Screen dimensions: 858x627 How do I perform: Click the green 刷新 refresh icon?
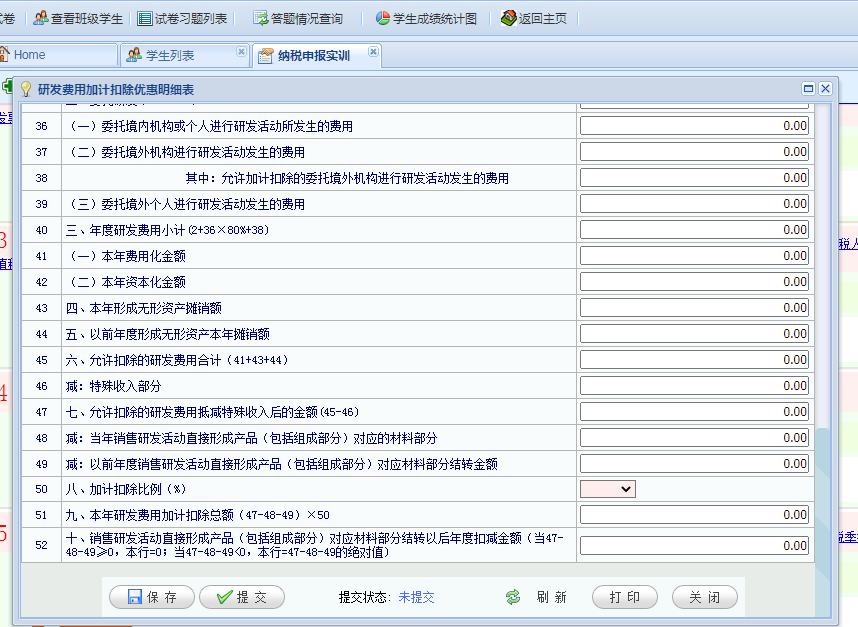pos(513,597)
